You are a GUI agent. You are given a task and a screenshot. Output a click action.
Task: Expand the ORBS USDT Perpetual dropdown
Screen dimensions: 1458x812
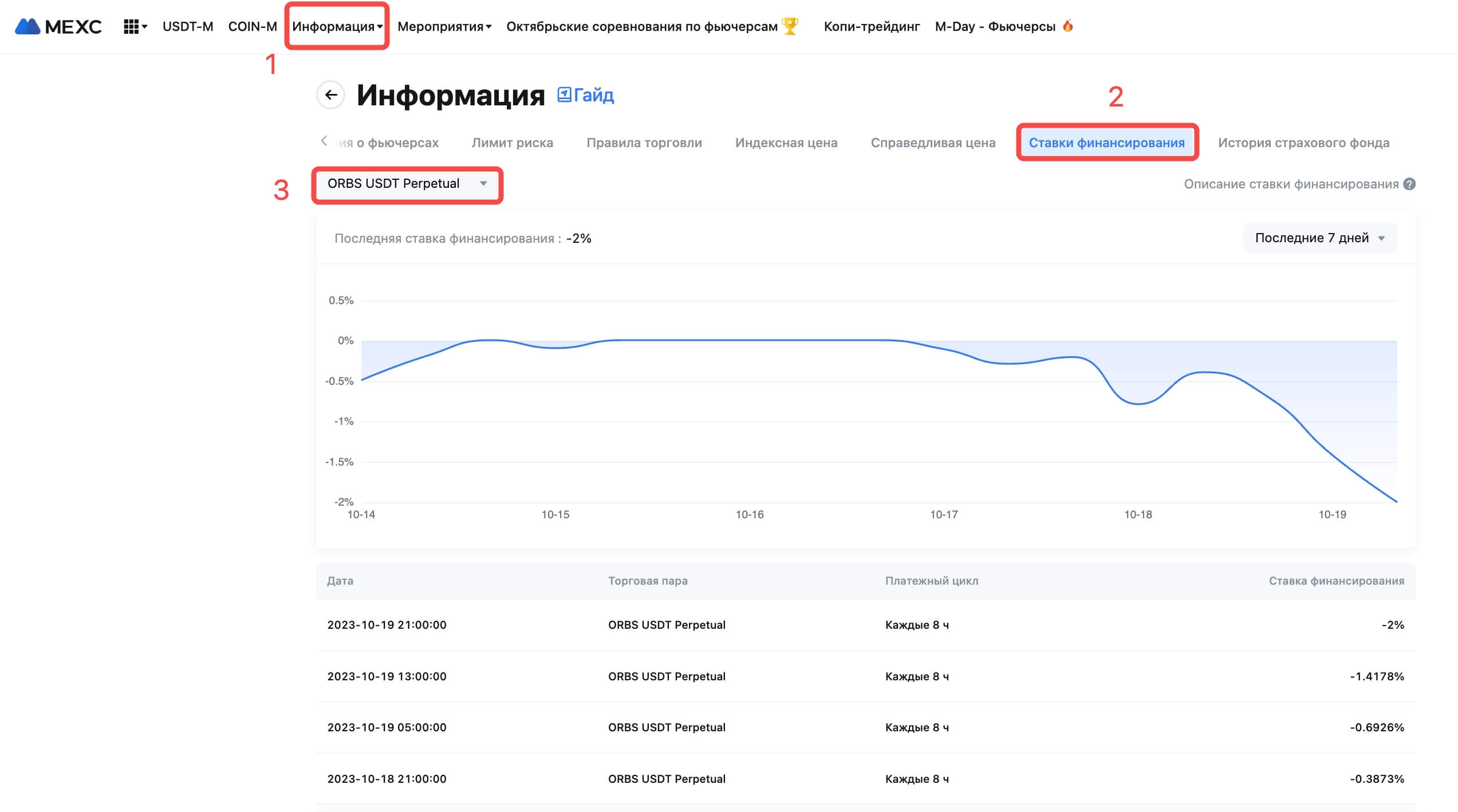click(x=407, y=184)
